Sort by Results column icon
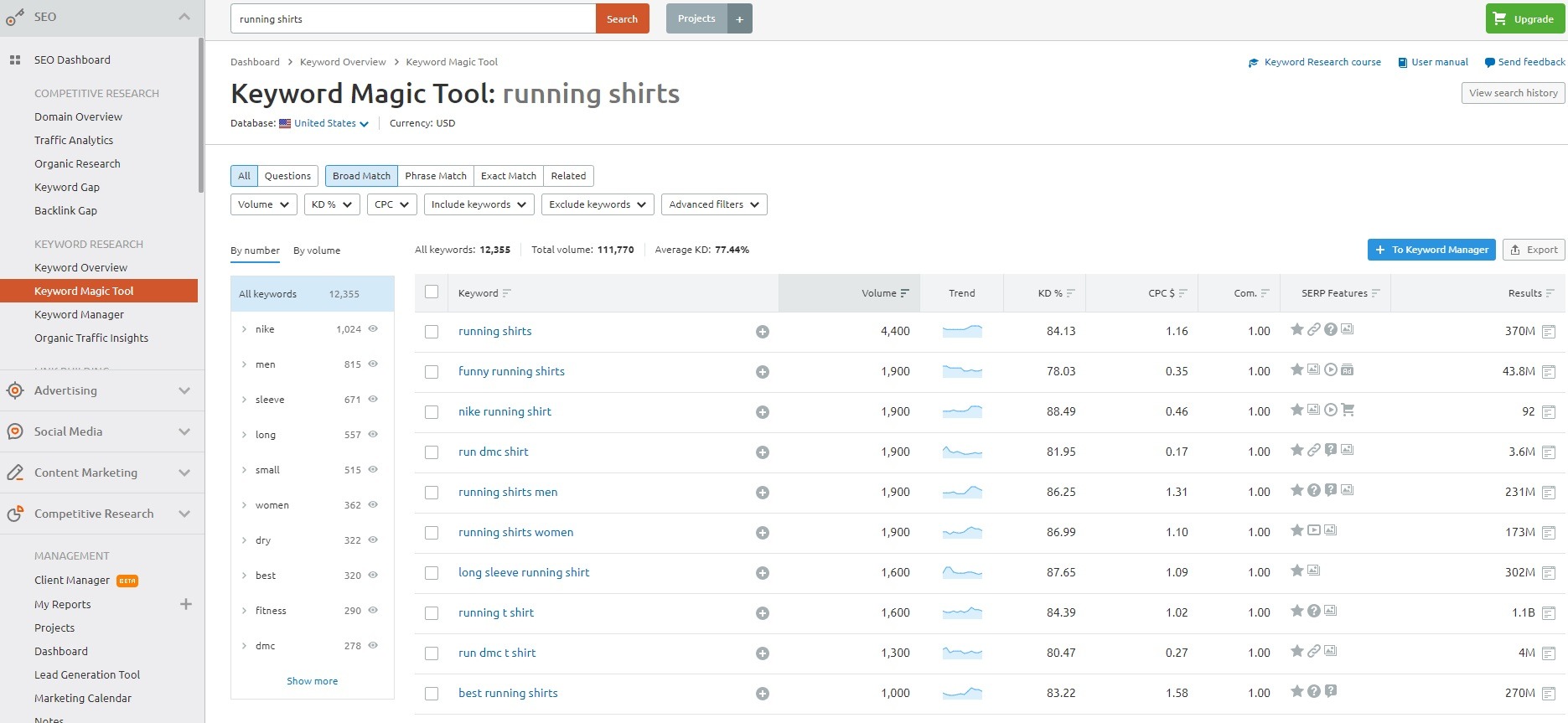 [x=1550, y=293]
